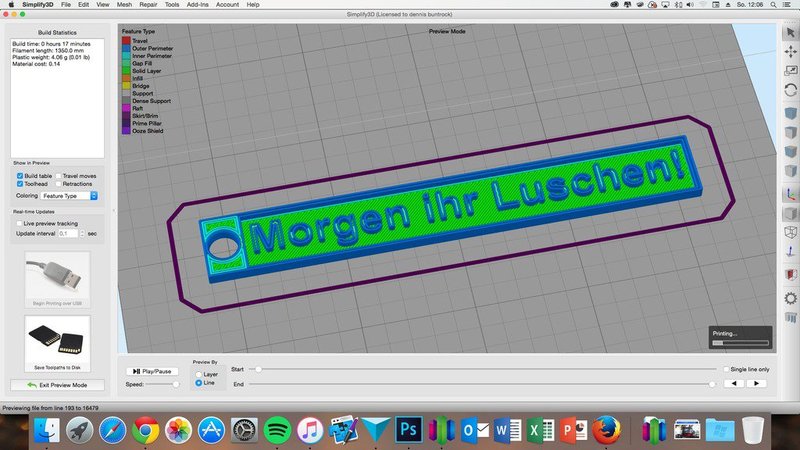The height and width of the screenshot is (450, 800).
Task: Uncheck the Build table checkbox
Action: point(20,176)
